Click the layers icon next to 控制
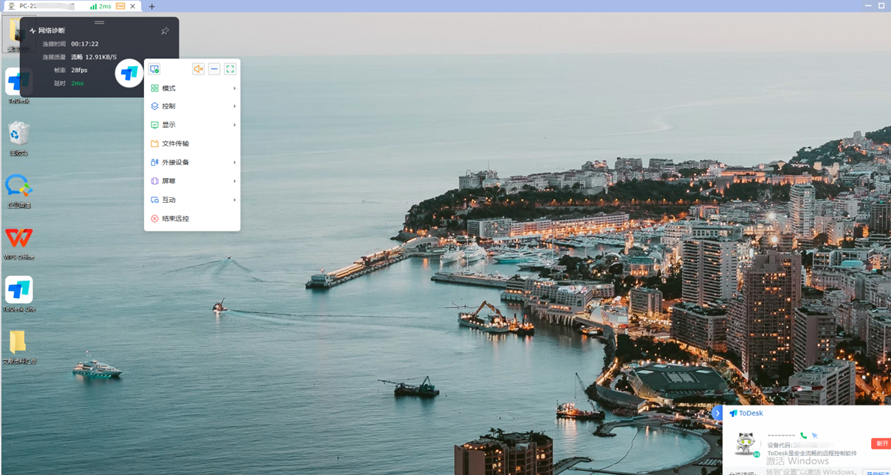Image resolution: width=891 pixels, height=475 pixels. (154, 106)
